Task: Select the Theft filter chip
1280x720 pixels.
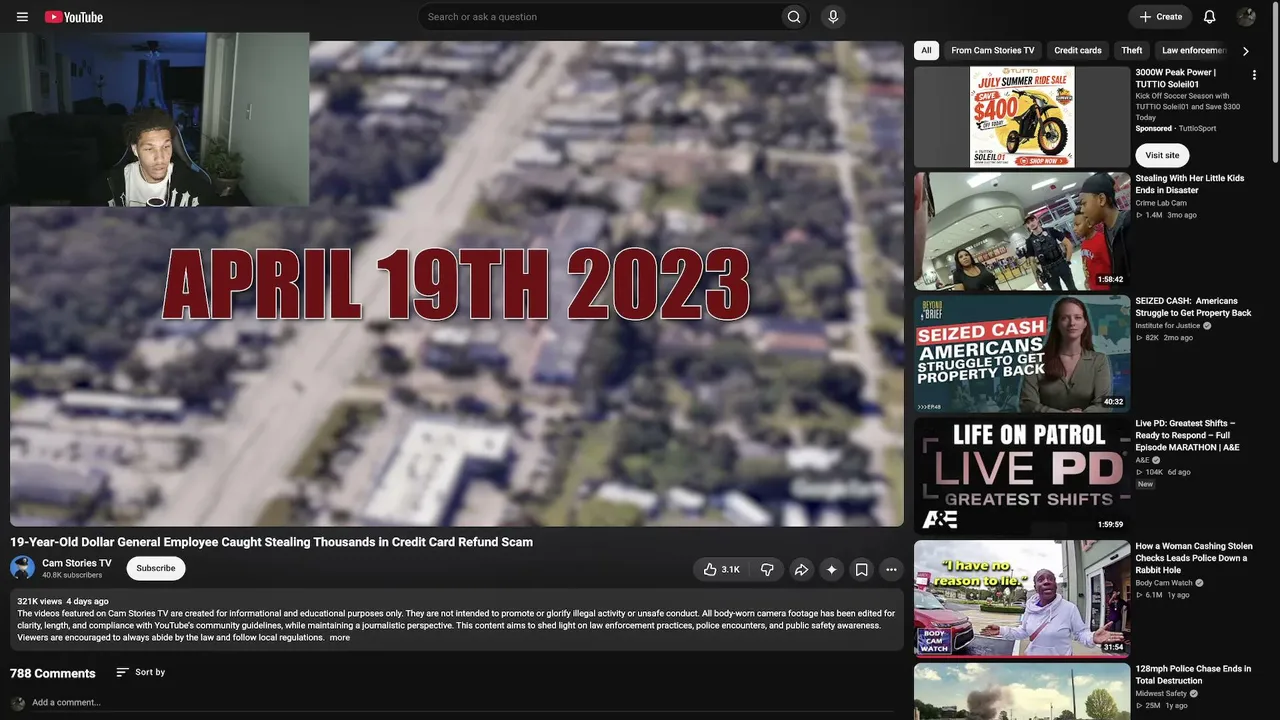Action: click(1132, 51)
